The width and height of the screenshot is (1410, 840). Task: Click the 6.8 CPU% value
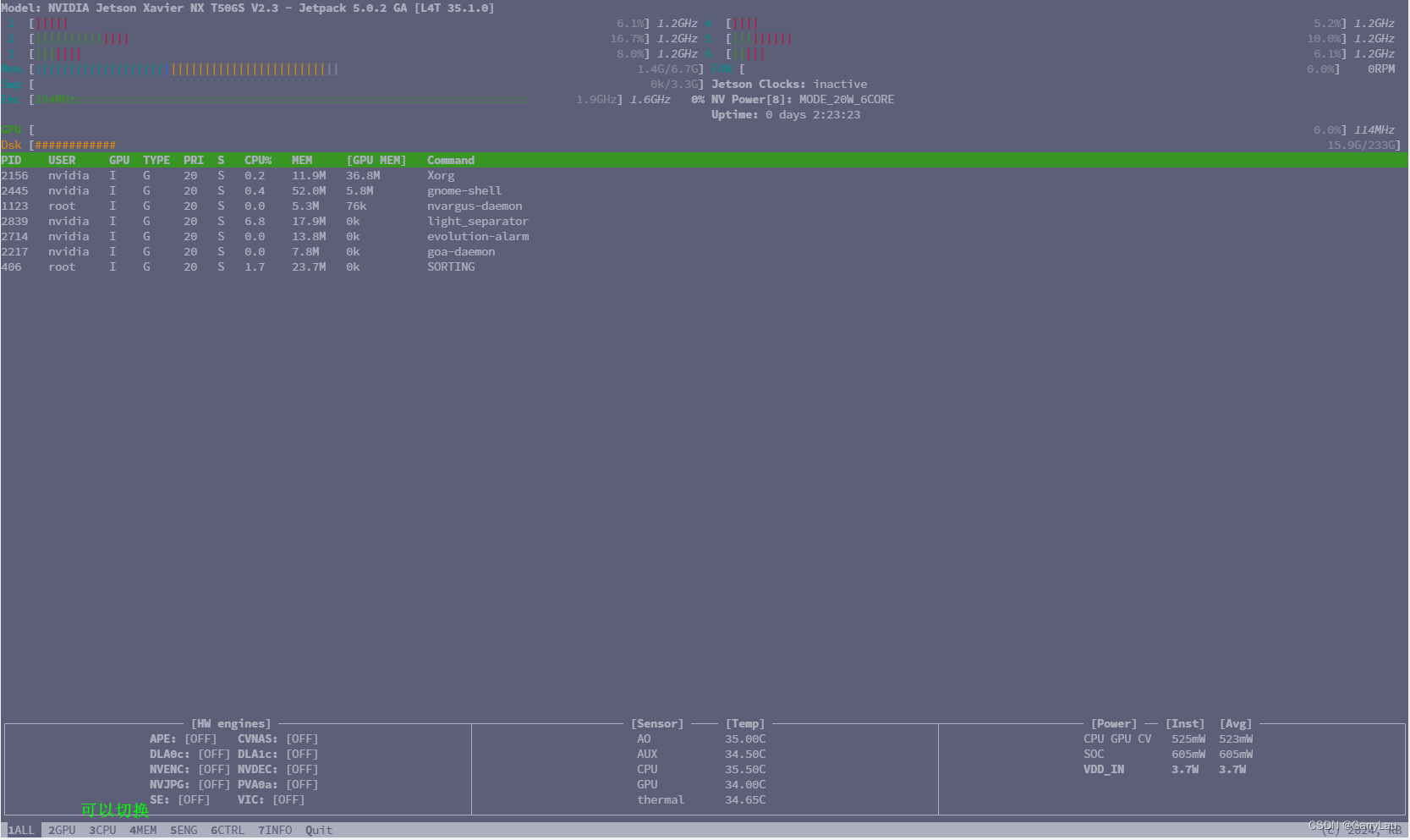[x=255, y=221]
